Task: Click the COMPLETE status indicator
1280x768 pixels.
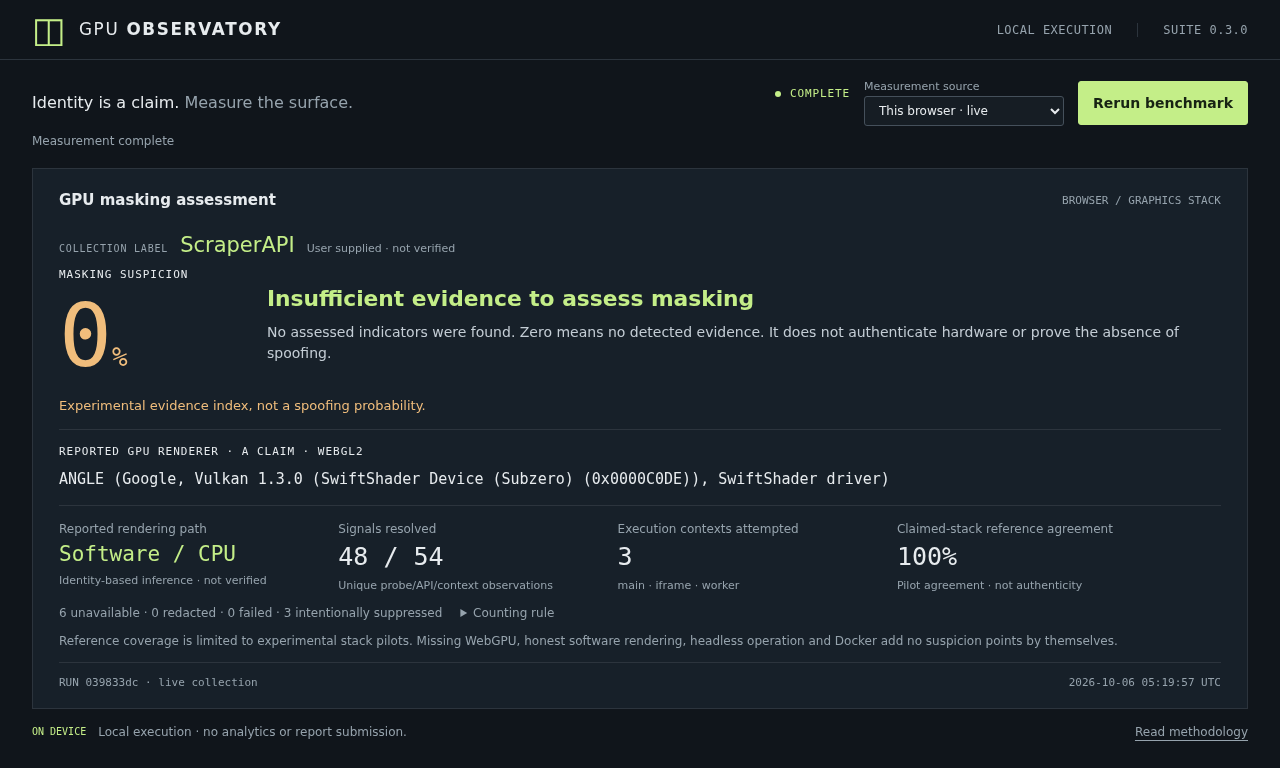Action: pyautogui.click(x=812, y=94)
